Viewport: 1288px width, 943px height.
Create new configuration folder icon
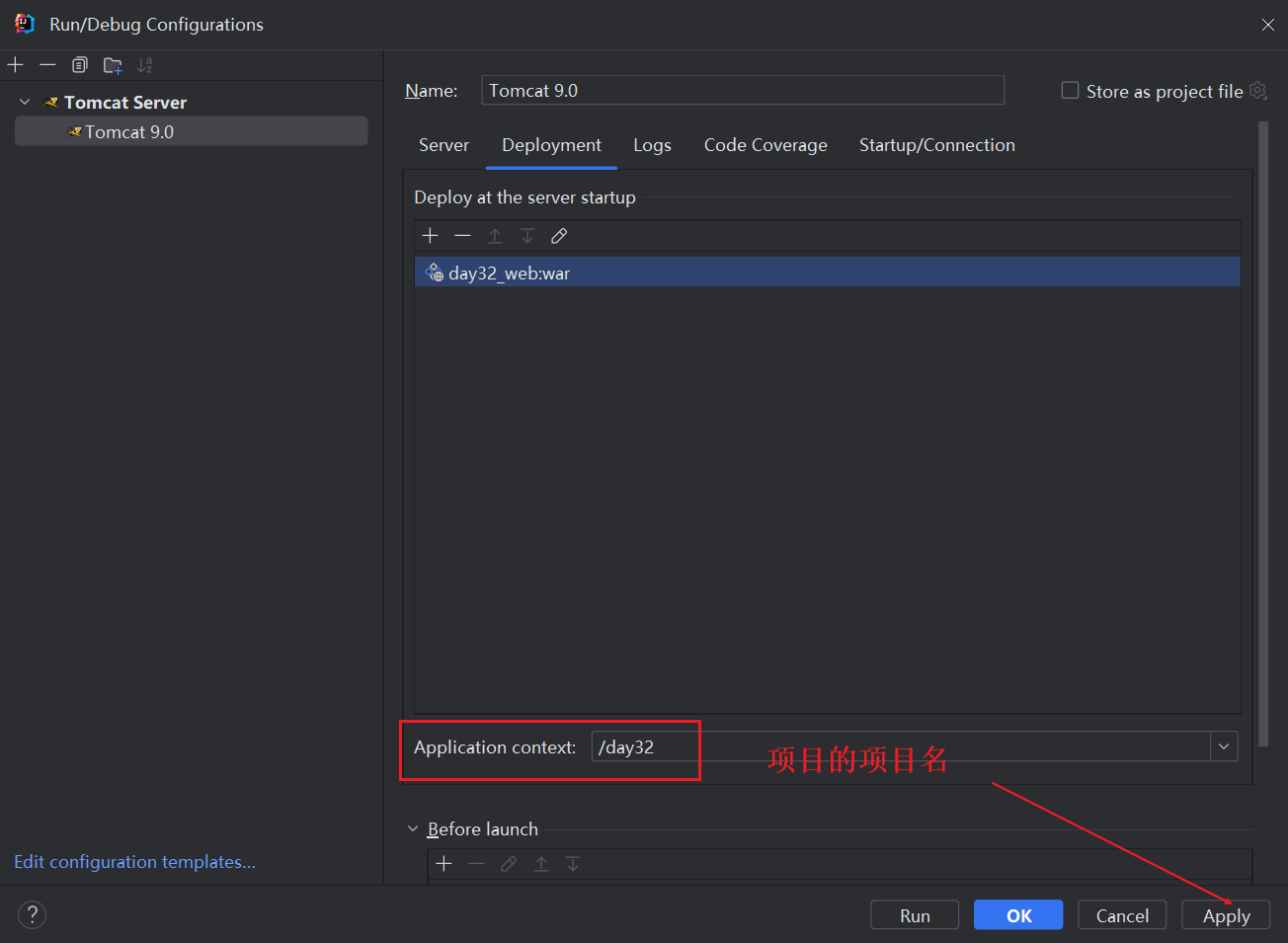[x=113, y=65]
